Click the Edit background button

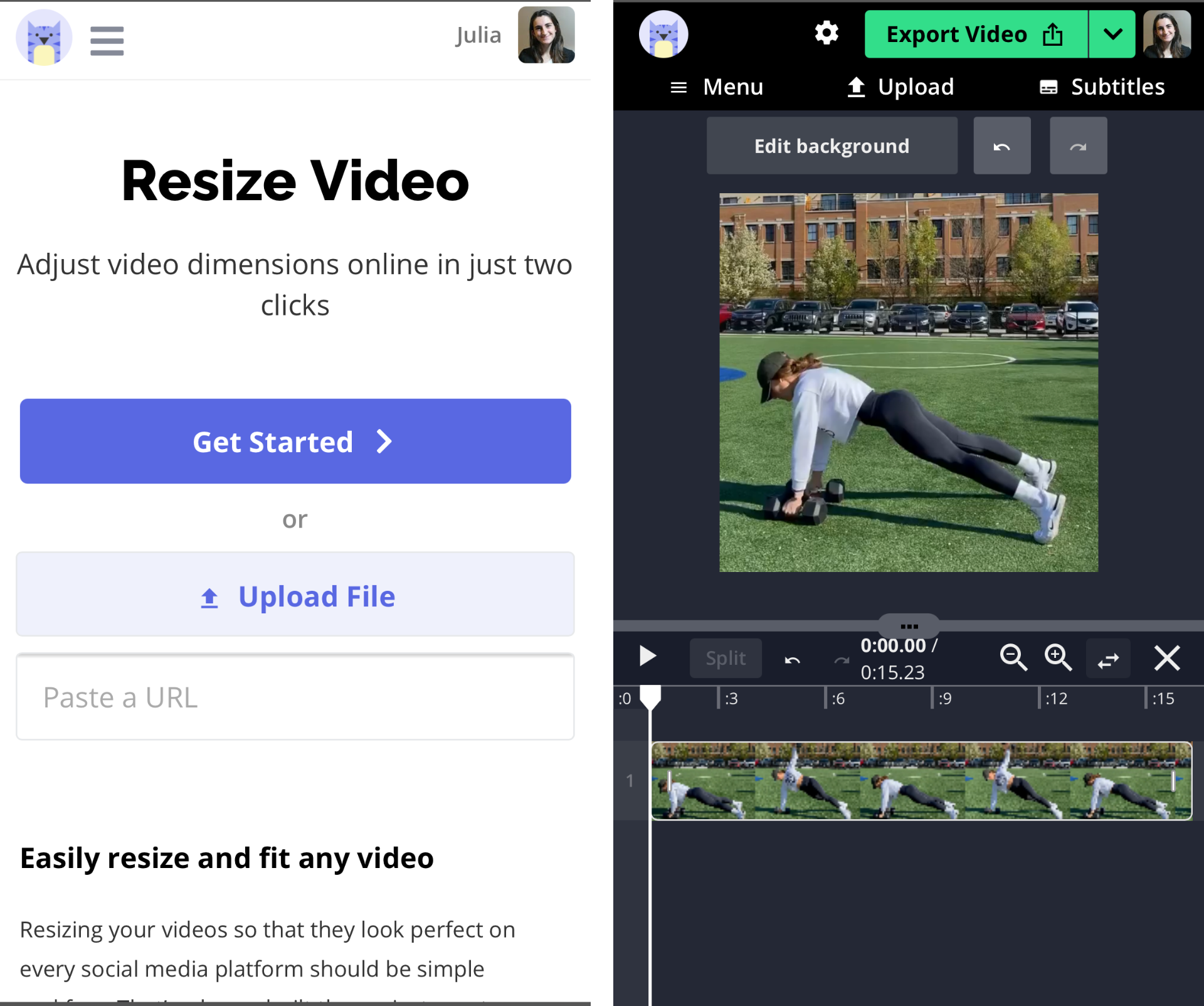[x=832, y=146]
